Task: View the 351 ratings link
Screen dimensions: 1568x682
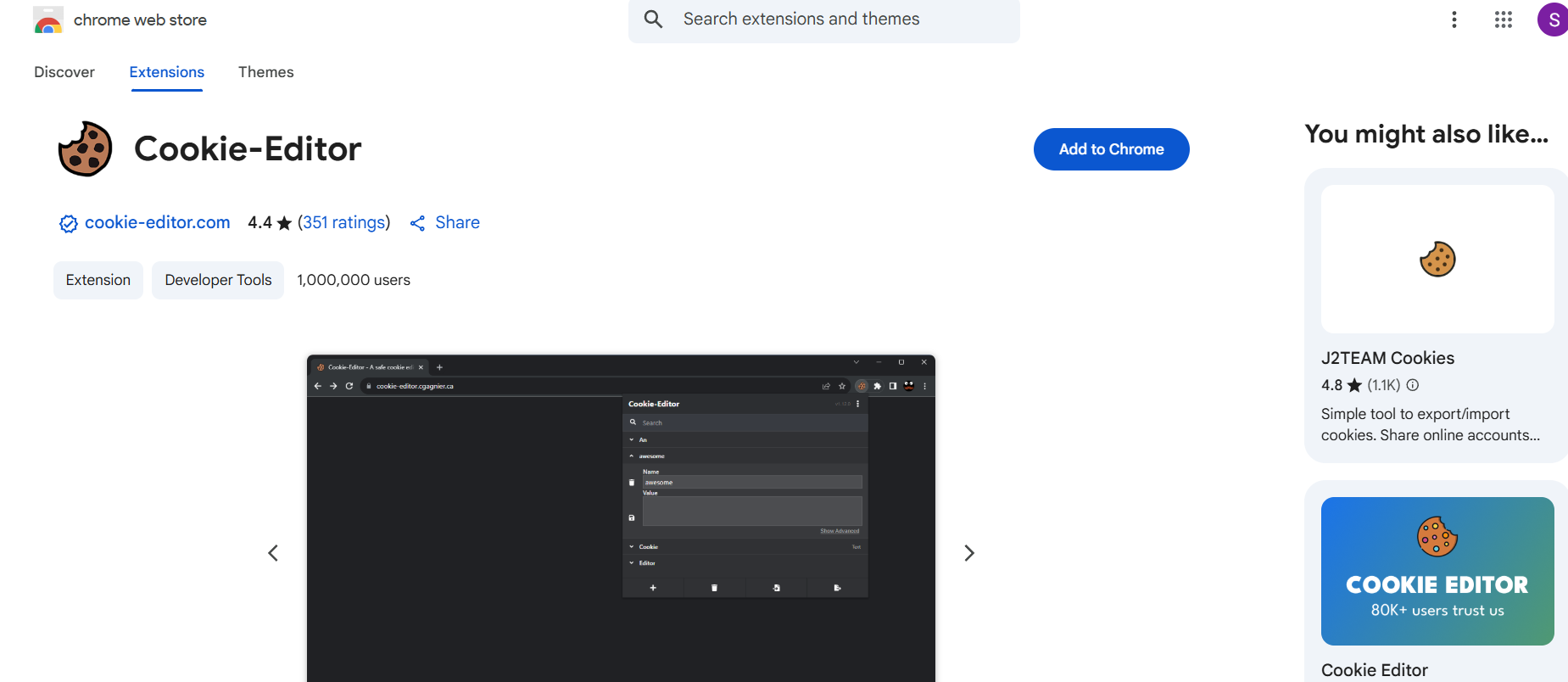Action: [x=343, y=222]
